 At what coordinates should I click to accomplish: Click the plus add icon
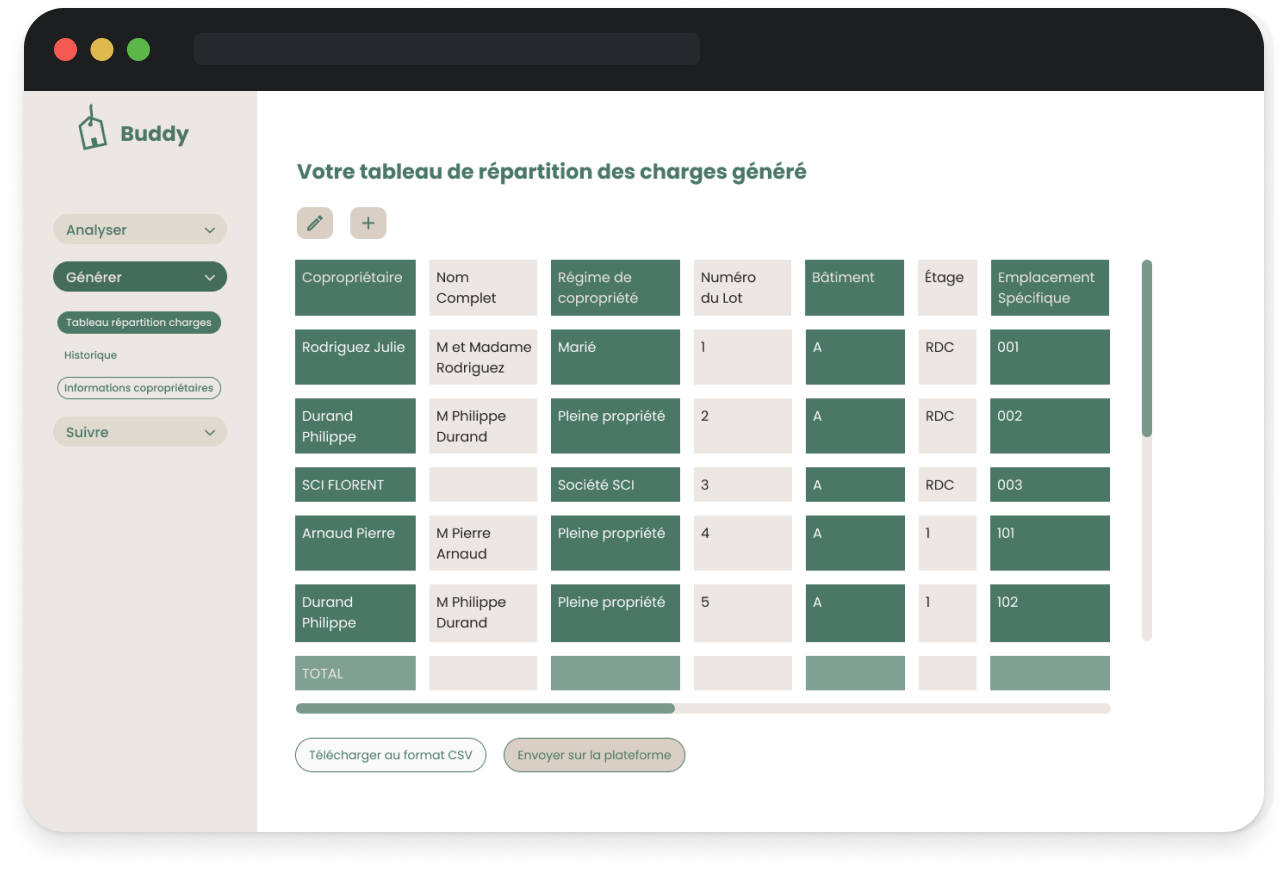tap(368, 223)
